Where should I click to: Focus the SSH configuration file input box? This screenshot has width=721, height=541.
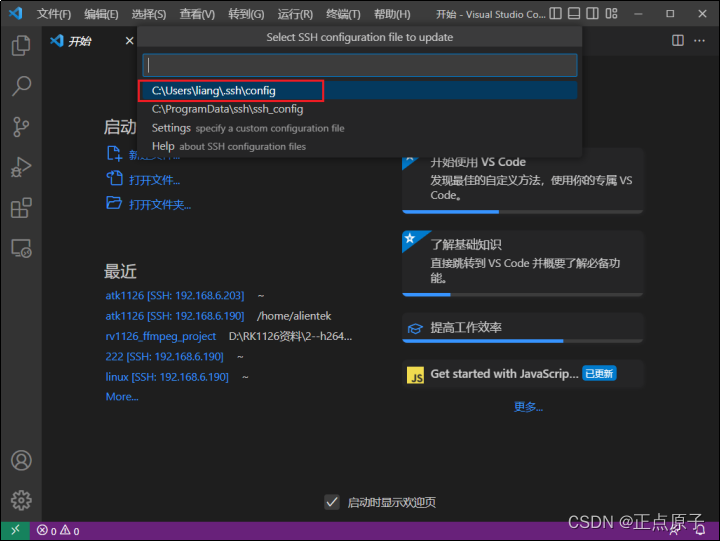coord(360,65)
